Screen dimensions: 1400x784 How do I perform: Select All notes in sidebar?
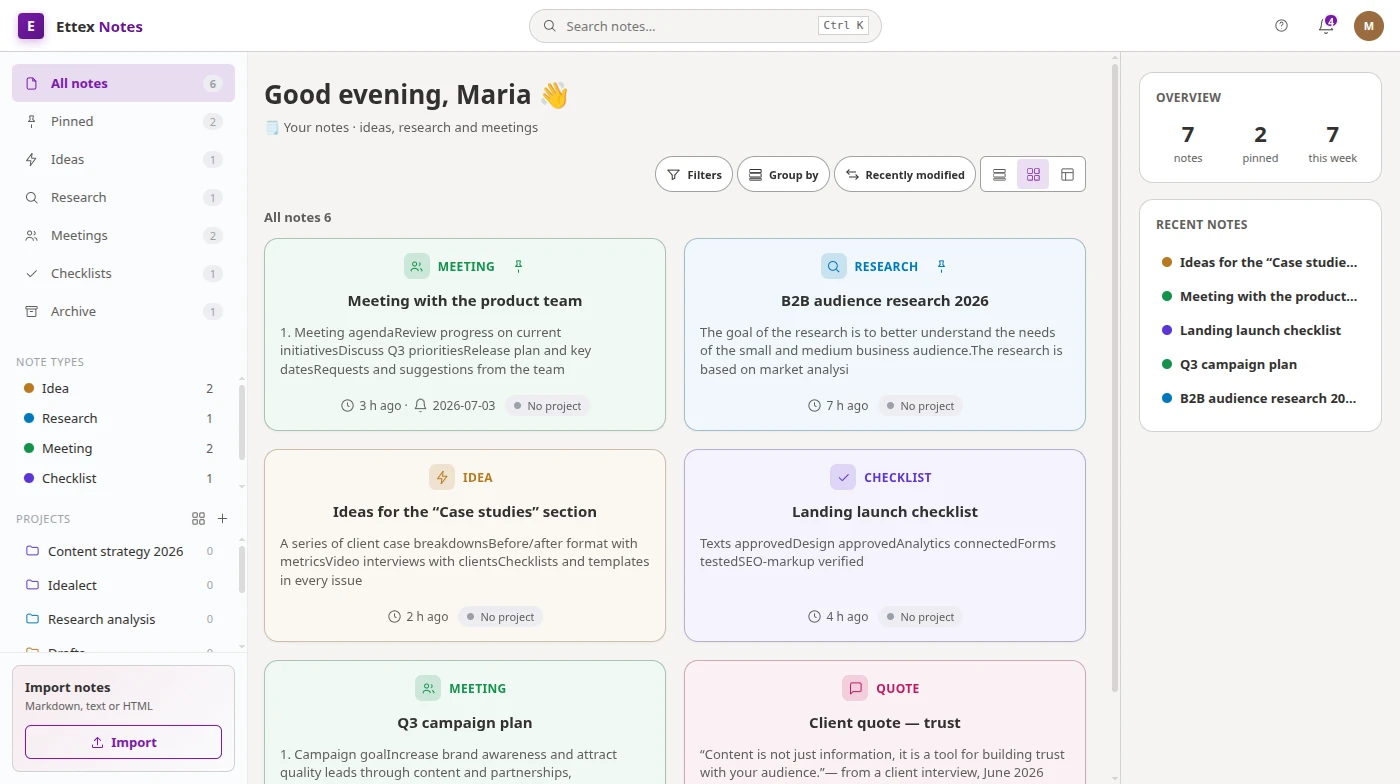point(123,83)
